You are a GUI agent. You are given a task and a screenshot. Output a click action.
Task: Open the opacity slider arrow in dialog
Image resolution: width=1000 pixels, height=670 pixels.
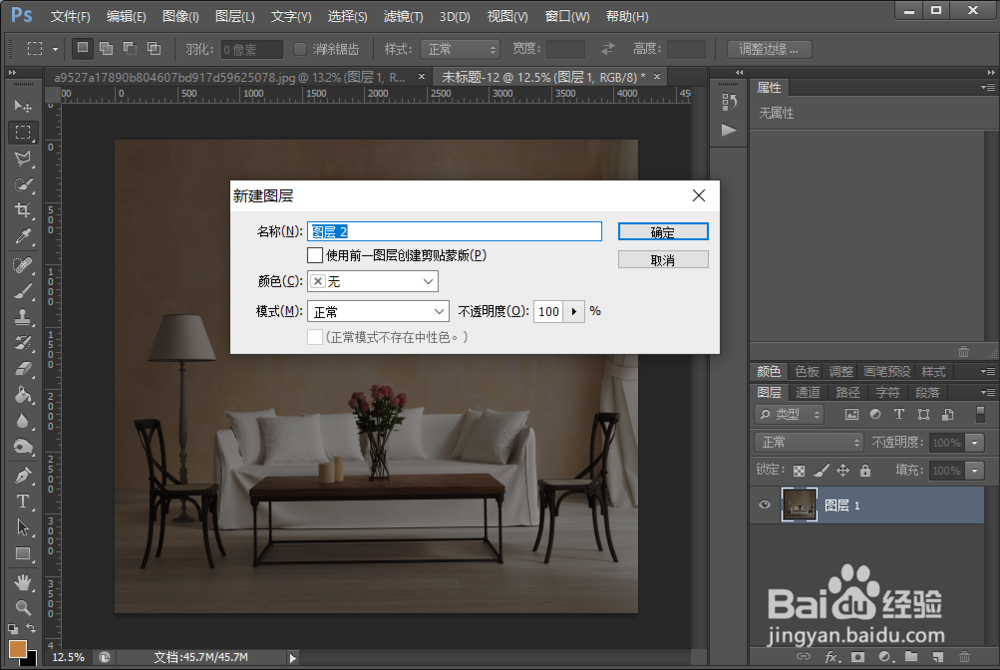[x=574, y=312]
